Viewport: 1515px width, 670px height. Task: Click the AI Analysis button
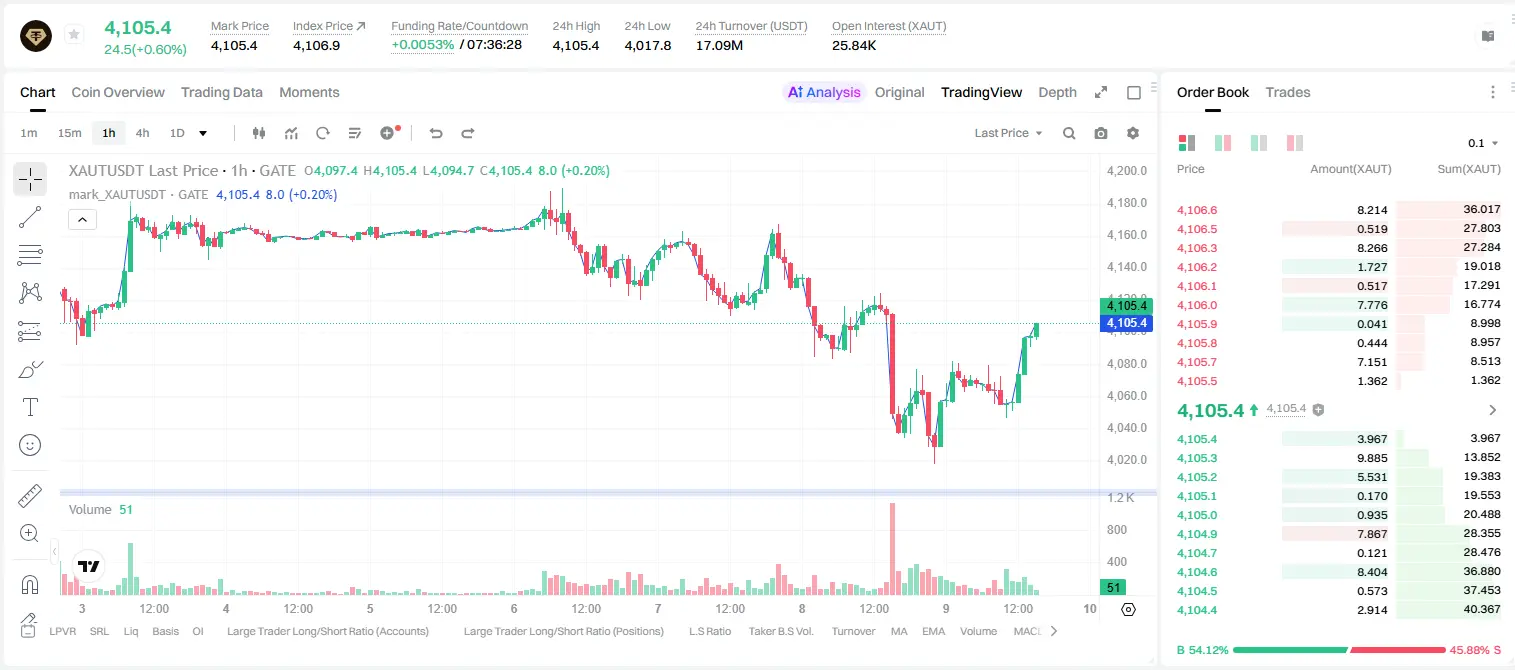(823, 92)
